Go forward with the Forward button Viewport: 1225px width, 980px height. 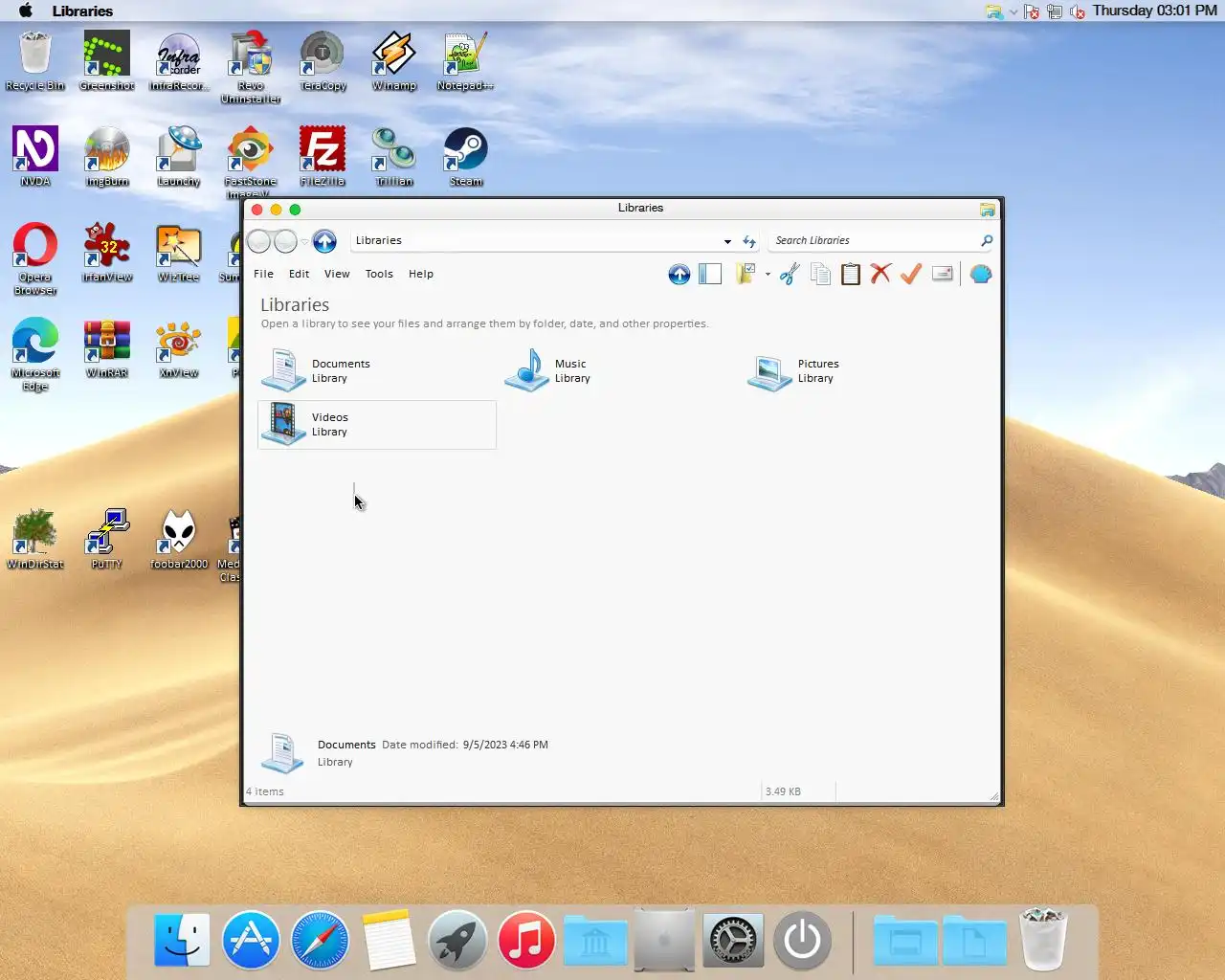[x=285, y=241]
